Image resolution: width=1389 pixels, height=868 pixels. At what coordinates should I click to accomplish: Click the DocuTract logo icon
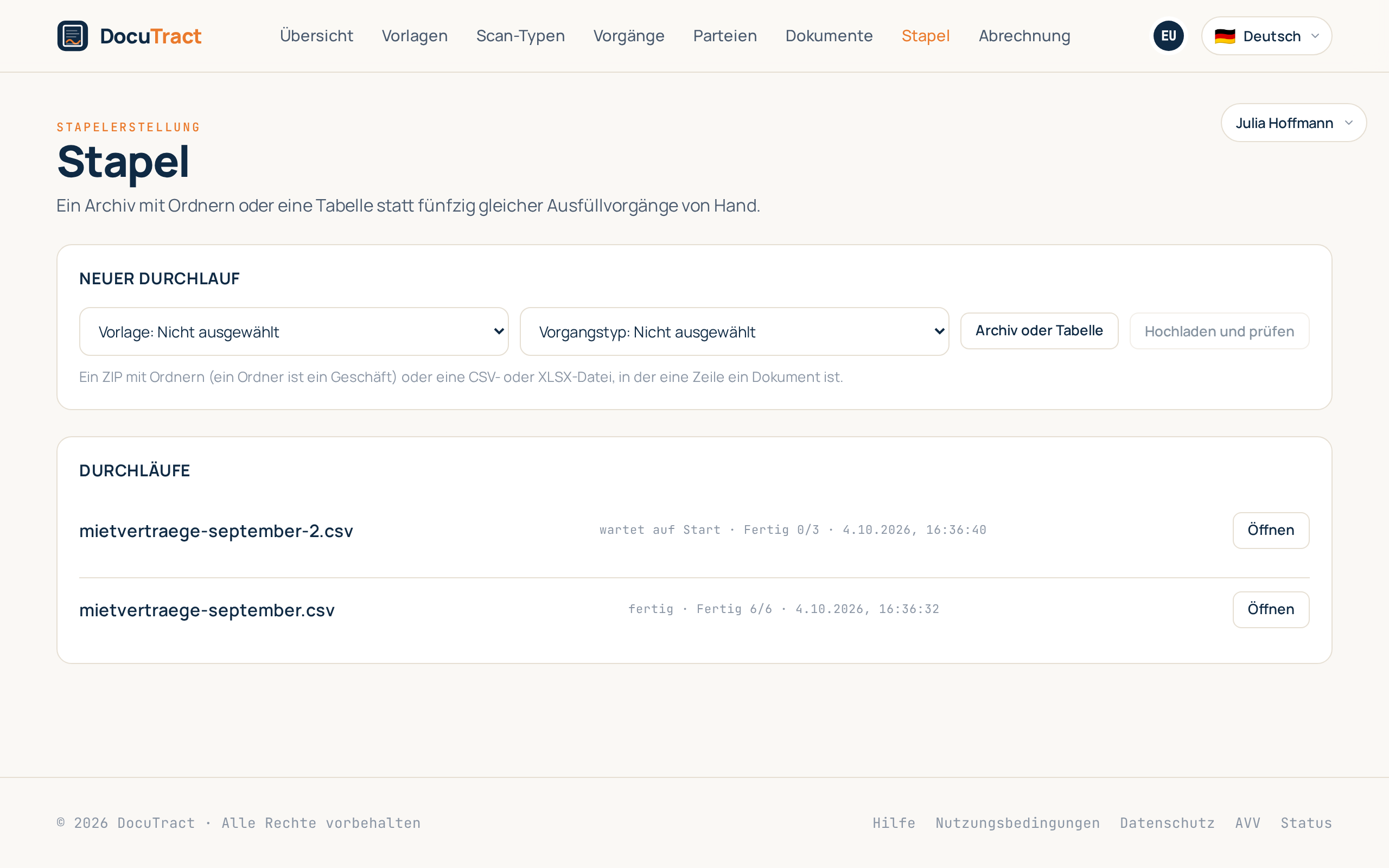pos(73,36)
